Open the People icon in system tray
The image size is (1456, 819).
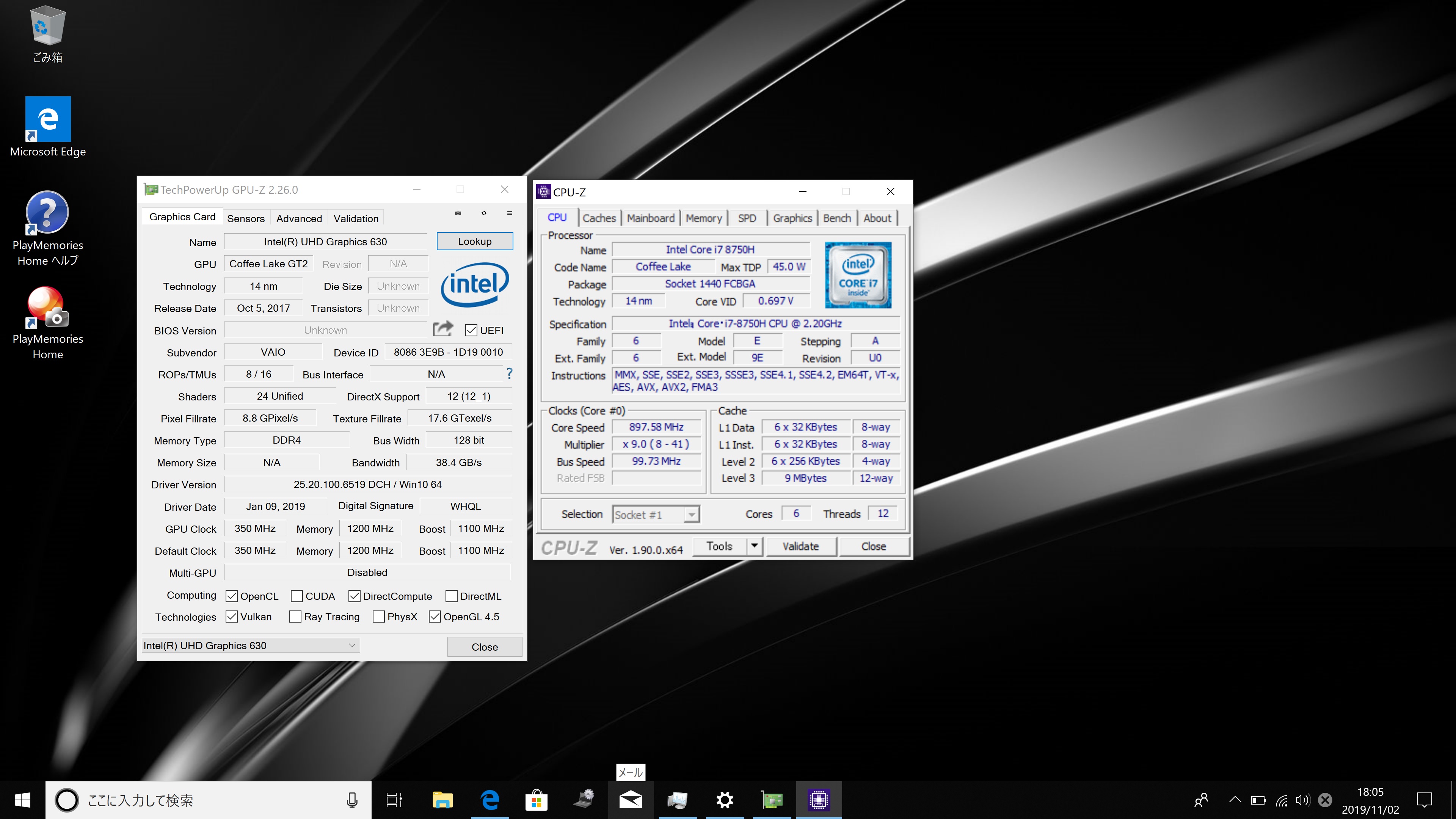(1202, 800)
